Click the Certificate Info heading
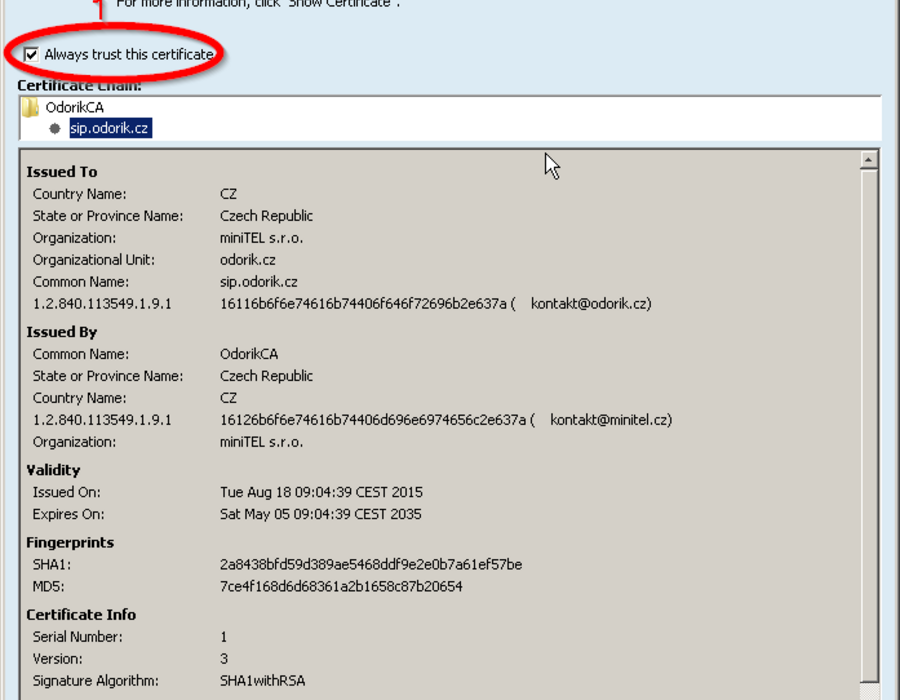 pyautogui.click(x=81, y=615)
